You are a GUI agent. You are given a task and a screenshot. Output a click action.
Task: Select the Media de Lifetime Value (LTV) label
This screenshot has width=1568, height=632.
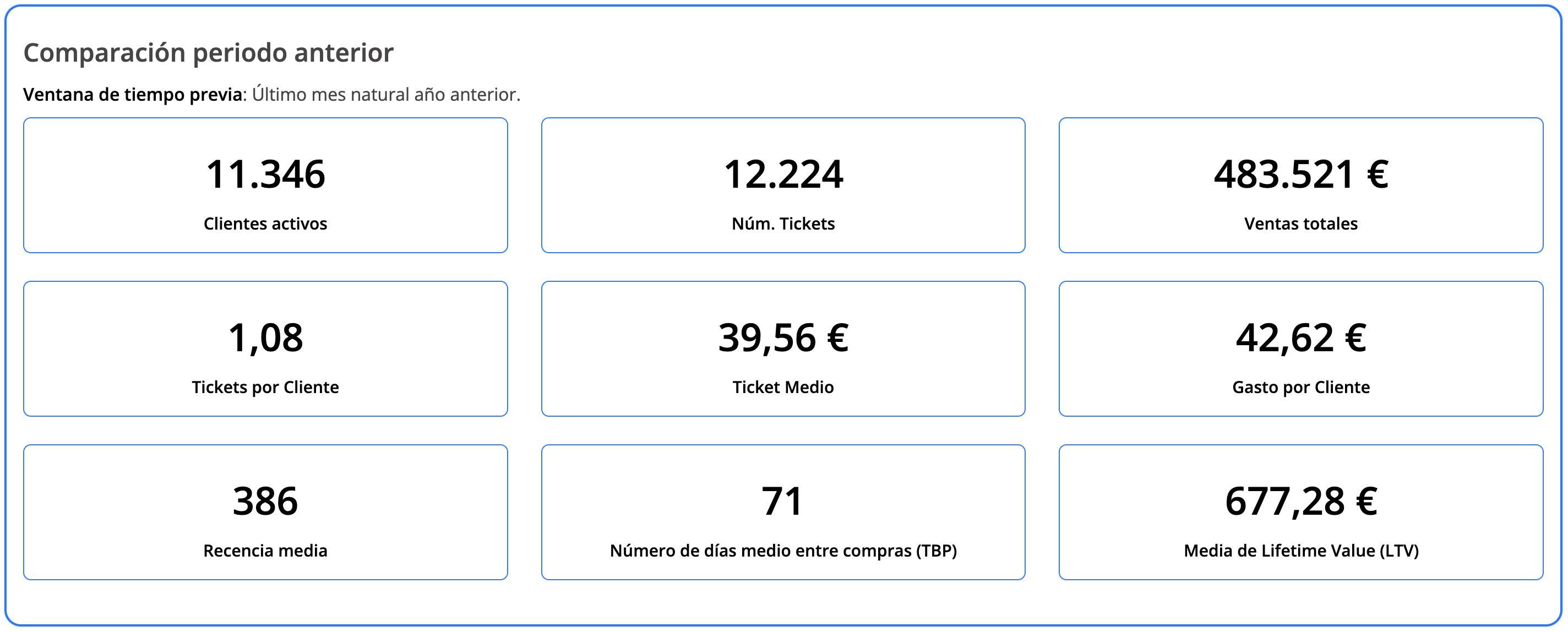[x=1301, y=551]
